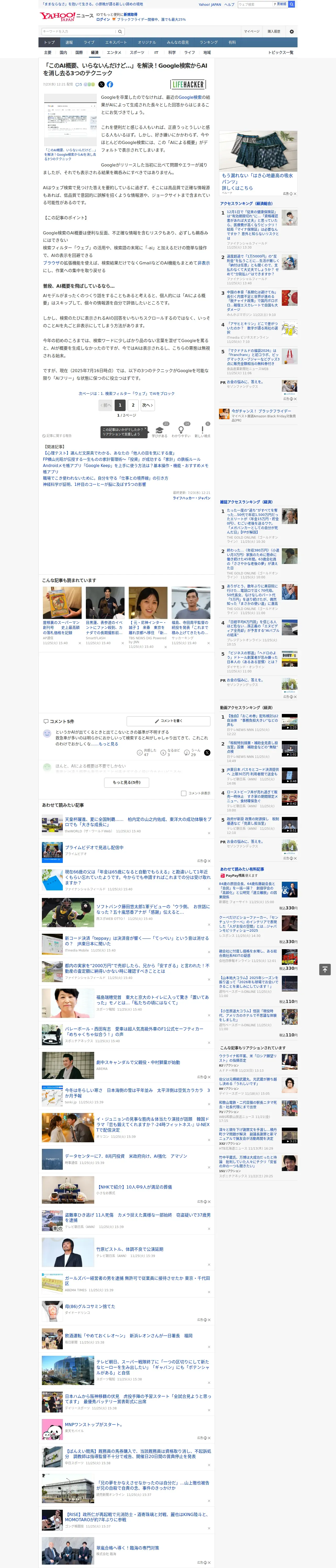This screenshot has height=1568, width=336.
Task: Select the エンタメ category tab
Action: coord(114,52)
